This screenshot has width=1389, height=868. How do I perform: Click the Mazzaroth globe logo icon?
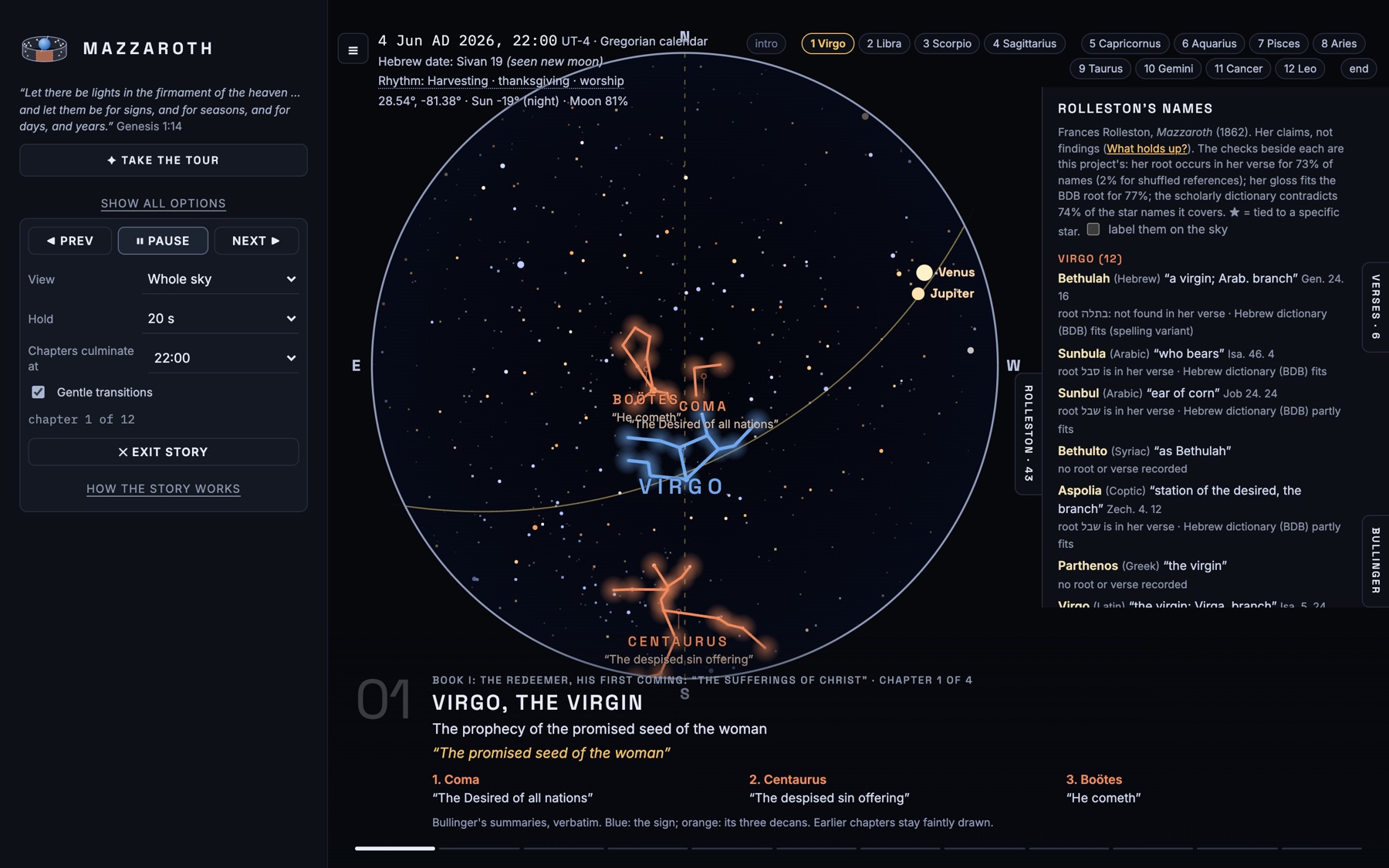pos(44,48)
